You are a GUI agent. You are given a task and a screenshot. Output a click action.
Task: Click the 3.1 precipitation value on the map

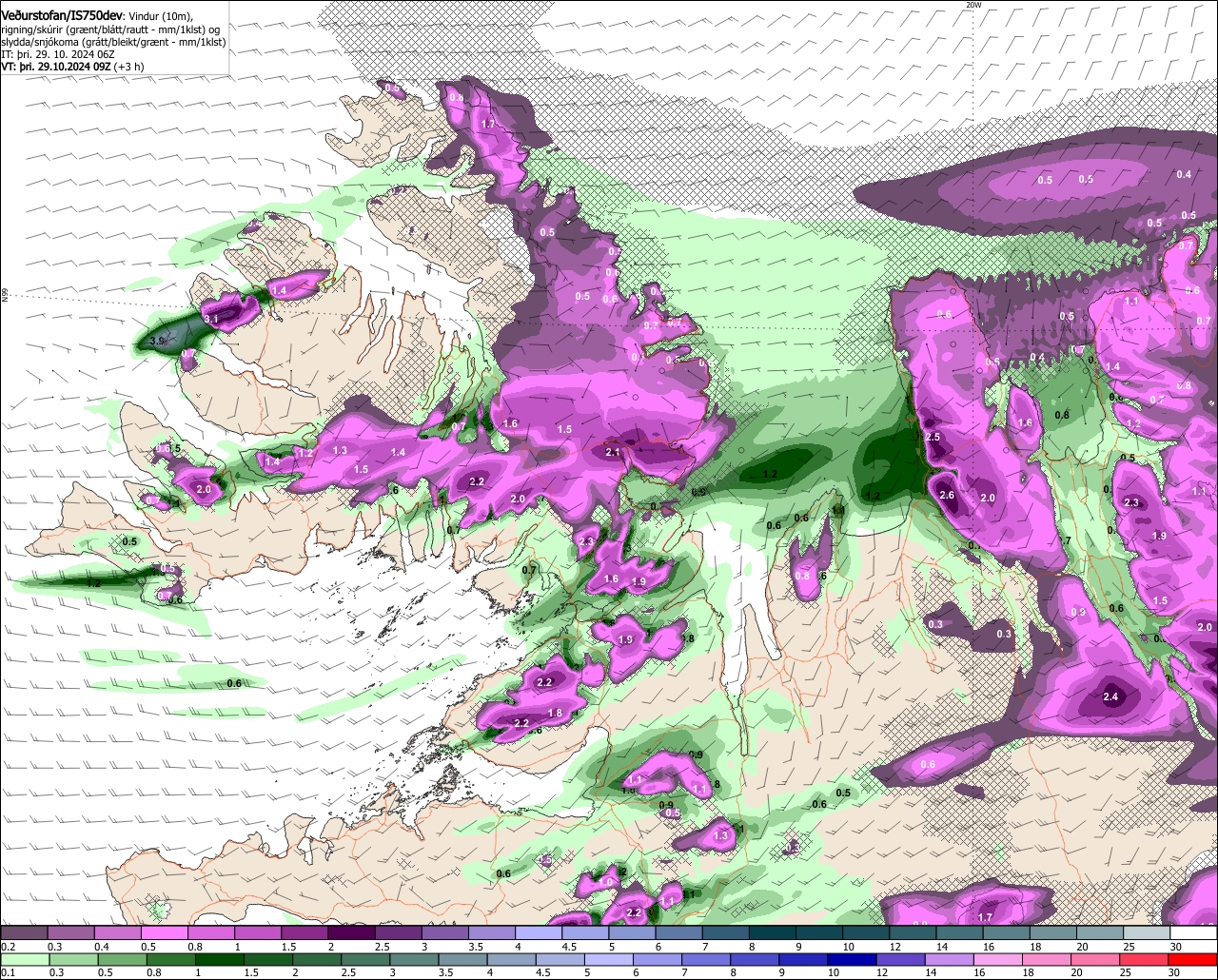click(211, 319)
